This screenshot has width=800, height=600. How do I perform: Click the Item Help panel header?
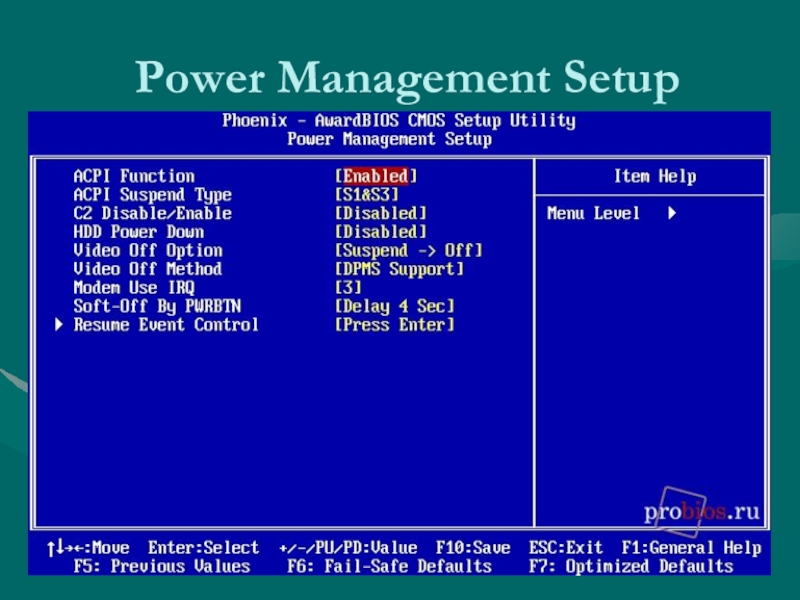(x=655, y=177)
